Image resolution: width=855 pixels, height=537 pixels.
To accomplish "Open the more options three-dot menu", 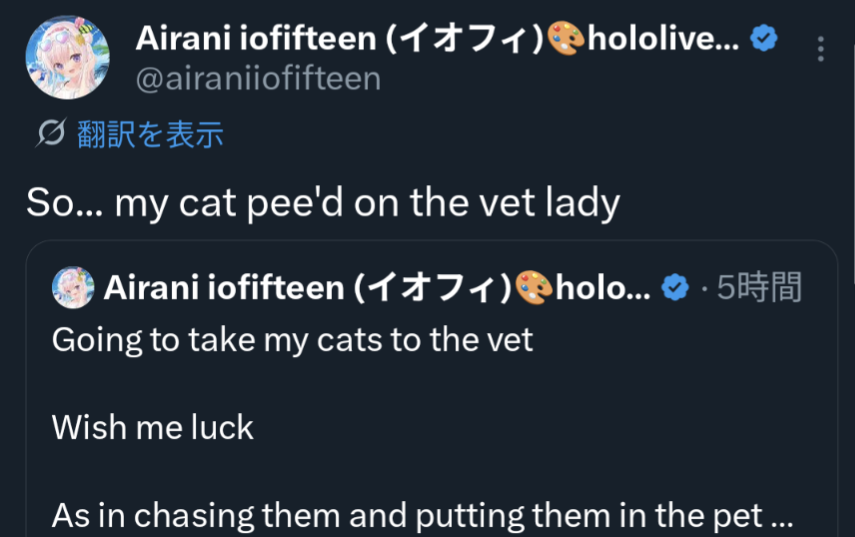I will click(821, 48).
